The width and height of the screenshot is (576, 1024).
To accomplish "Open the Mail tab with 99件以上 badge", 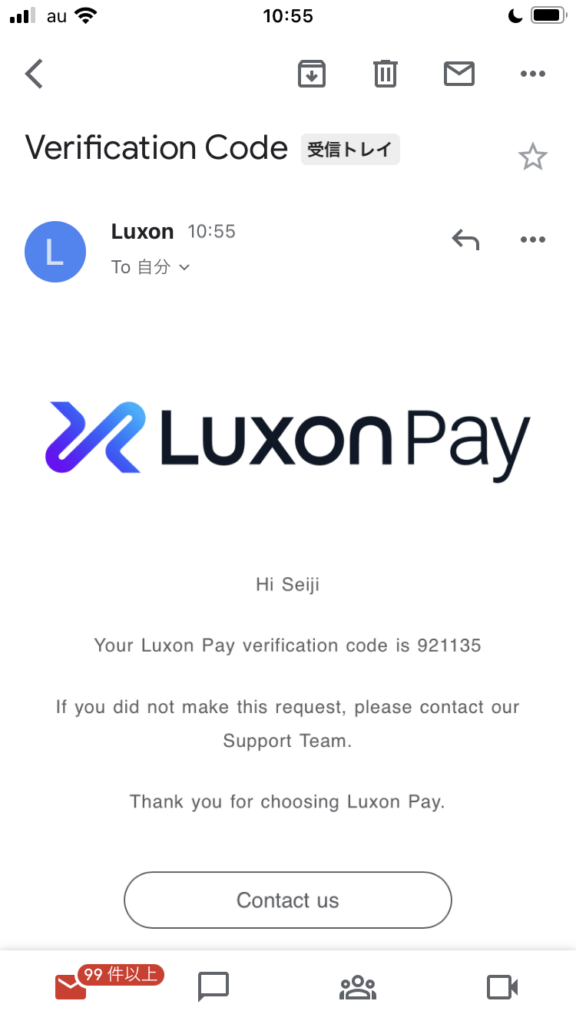I will click(71, 986).
